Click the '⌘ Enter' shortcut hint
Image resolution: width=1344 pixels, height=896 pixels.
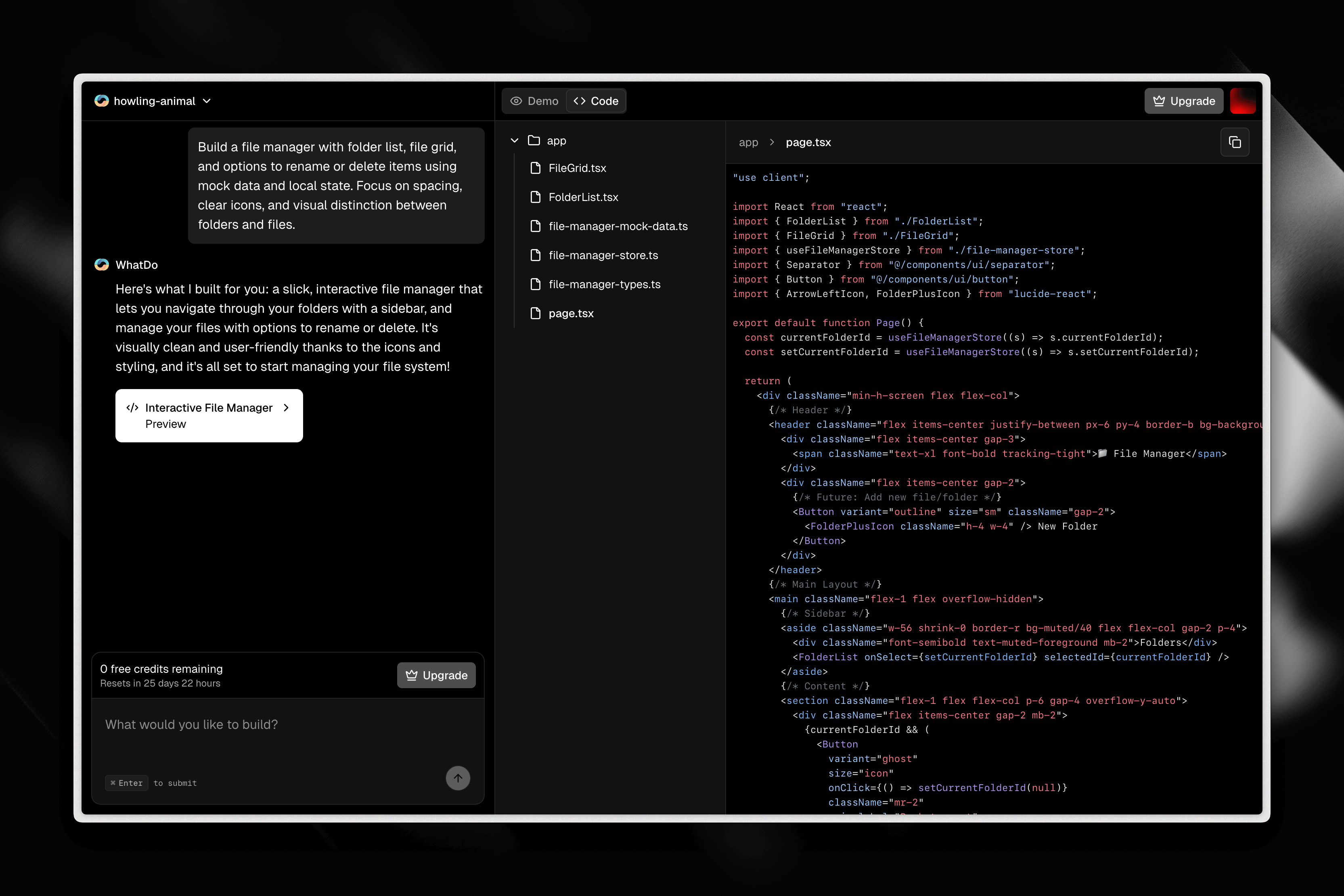[x=126, y=783]
